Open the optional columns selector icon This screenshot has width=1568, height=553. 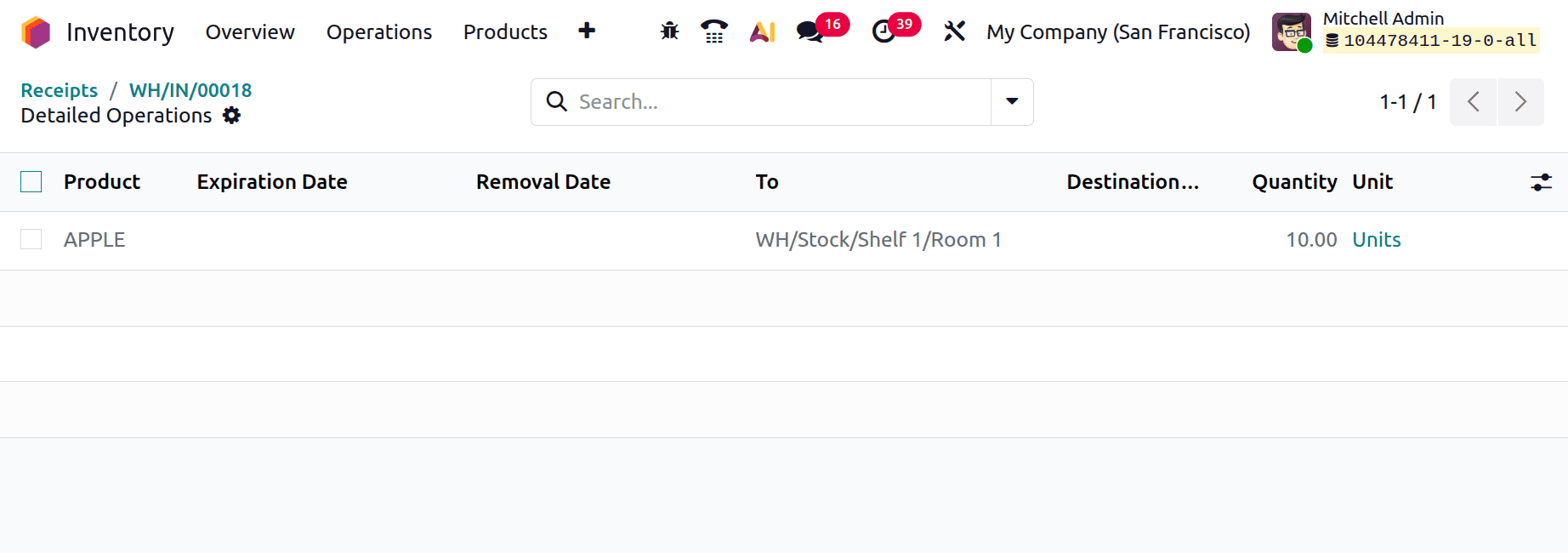pyautogui.click(x=1541, y=181)
